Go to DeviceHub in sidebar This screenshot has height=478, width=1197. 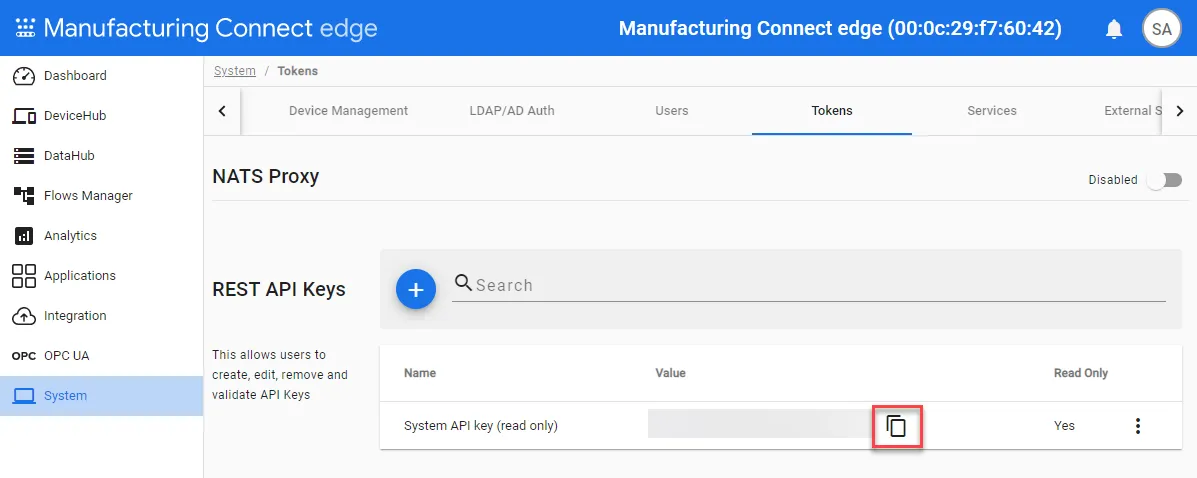point(102,115)
